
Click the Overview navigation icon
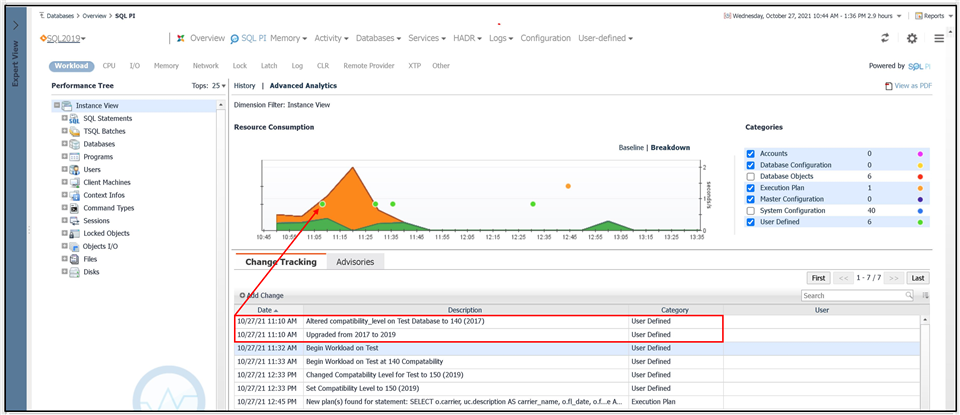(x=181, y=38)
